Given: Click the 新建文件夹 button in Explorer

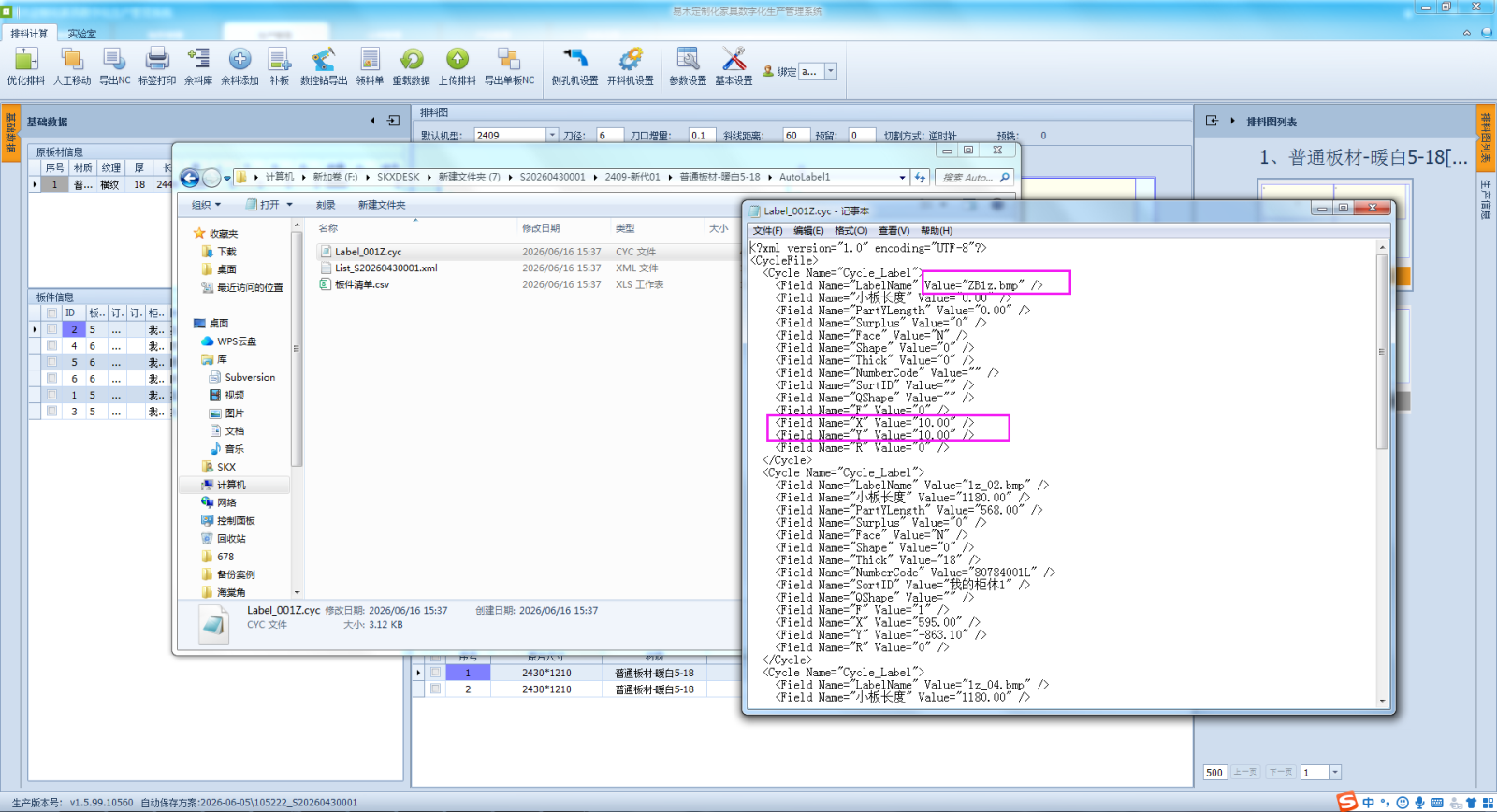Looking at the screenshot, I should [382, 205].
